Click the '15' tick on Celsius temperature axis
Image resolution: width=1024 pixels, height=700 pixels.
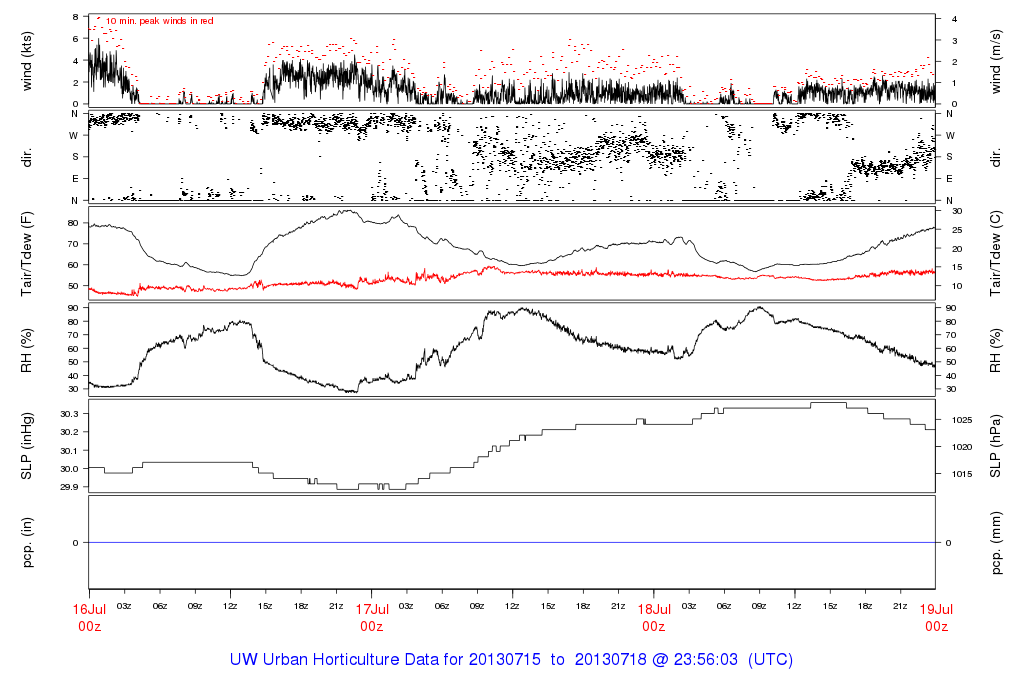pyautogui.click(x=957, y=267)
